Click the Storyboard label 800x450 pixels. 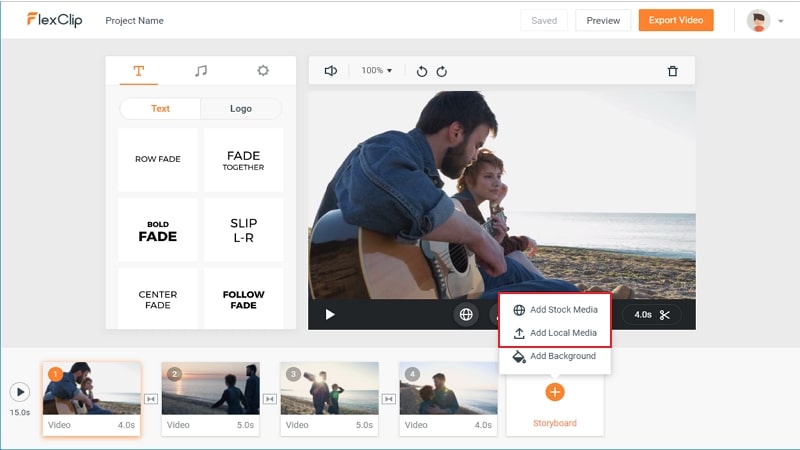pyautogui.click(x=555, y=423)
